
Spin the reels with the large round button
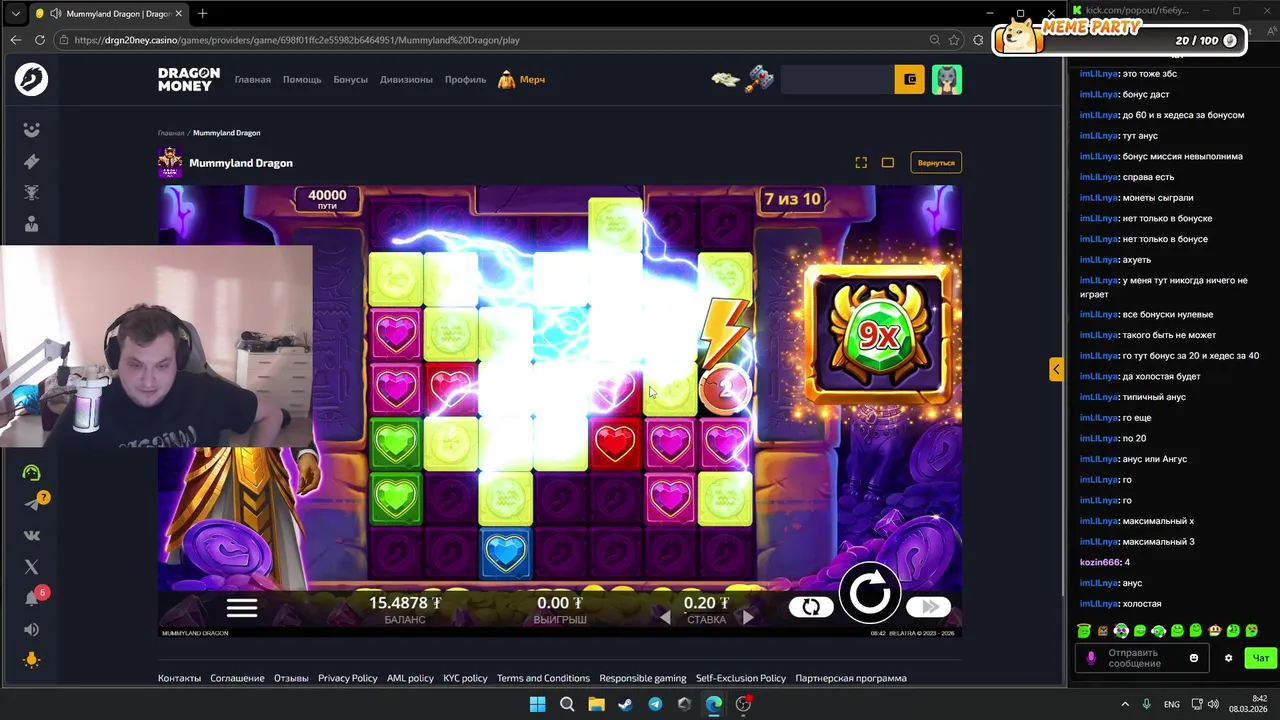[869, 593]
